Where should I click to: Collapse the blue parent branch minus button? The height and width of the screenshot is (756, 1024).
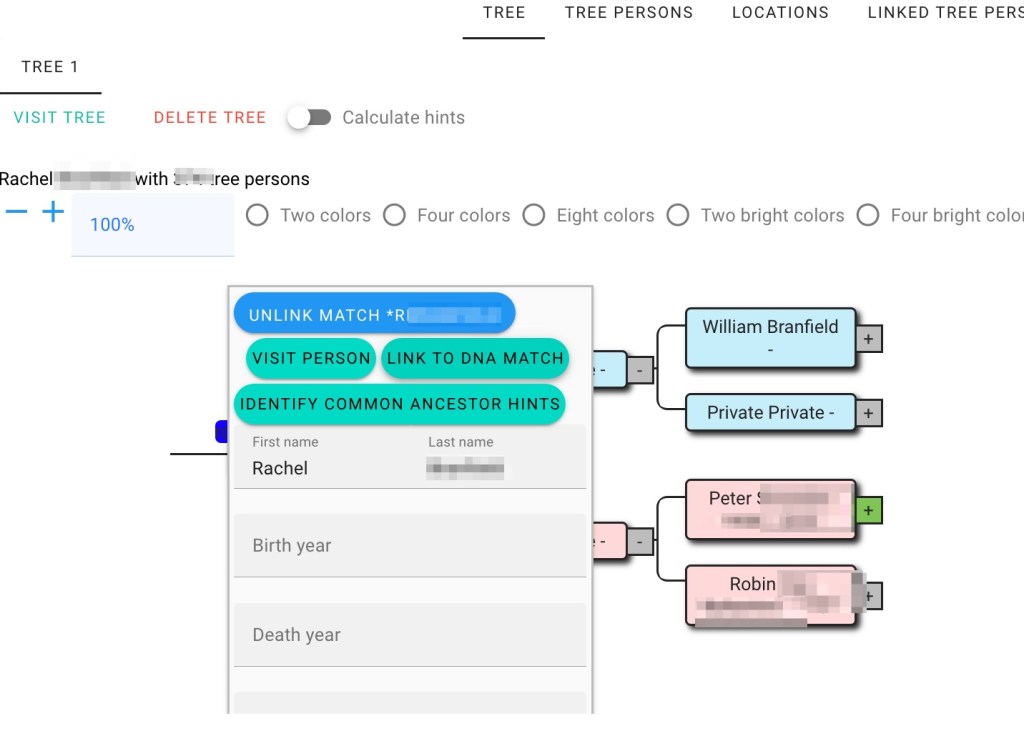pos(640,369)
